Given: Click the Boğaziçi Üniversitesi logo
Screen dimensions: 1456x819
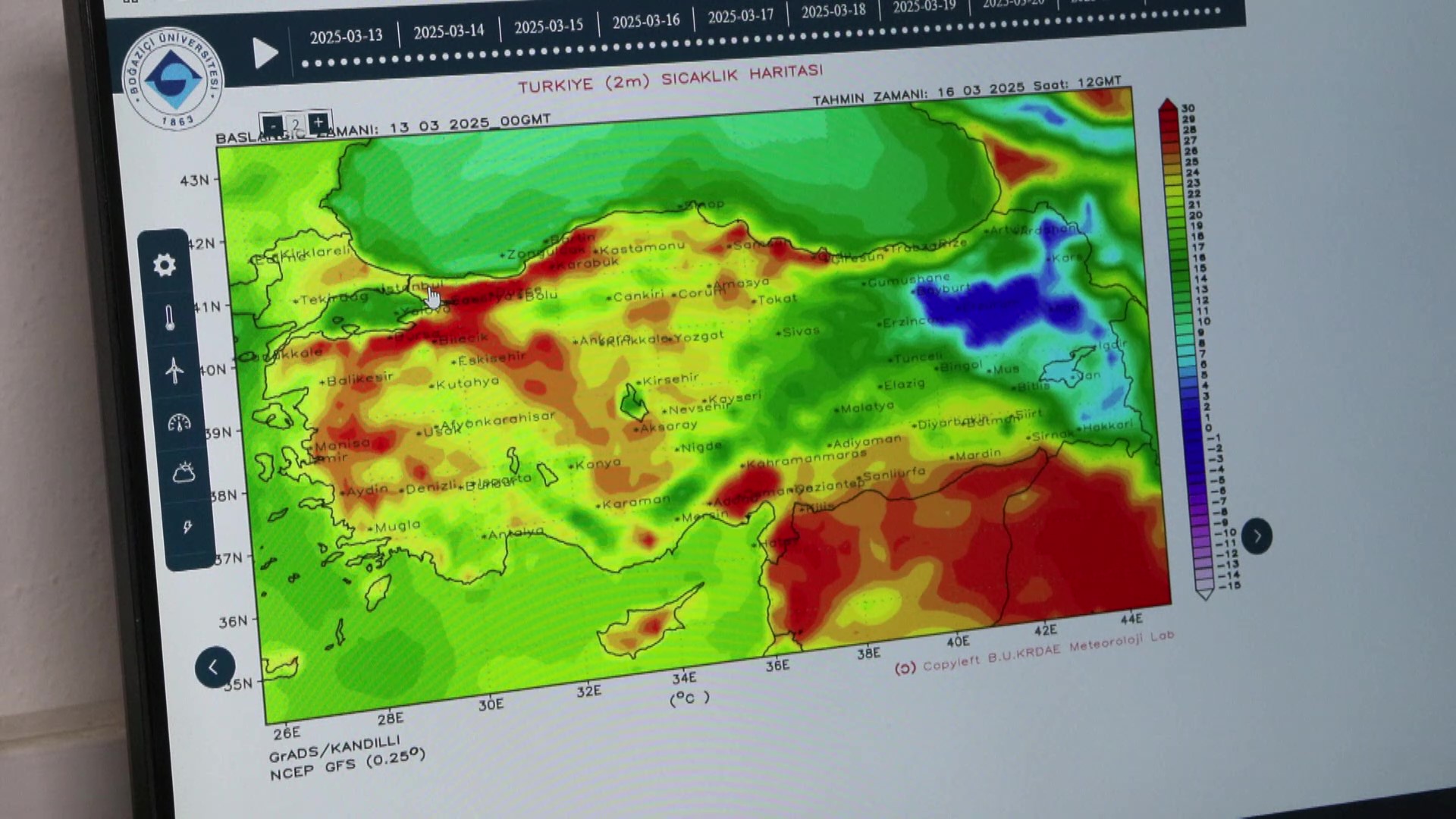Looking at the screenshot, I should pos(173,78).
